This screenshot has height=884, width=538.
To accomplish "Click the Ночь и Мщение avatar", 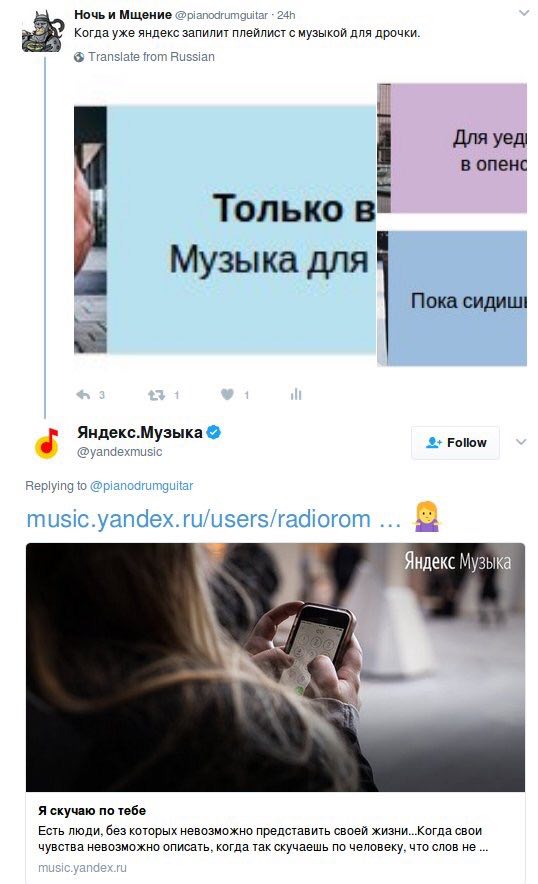I will click(x=41, y=32).
